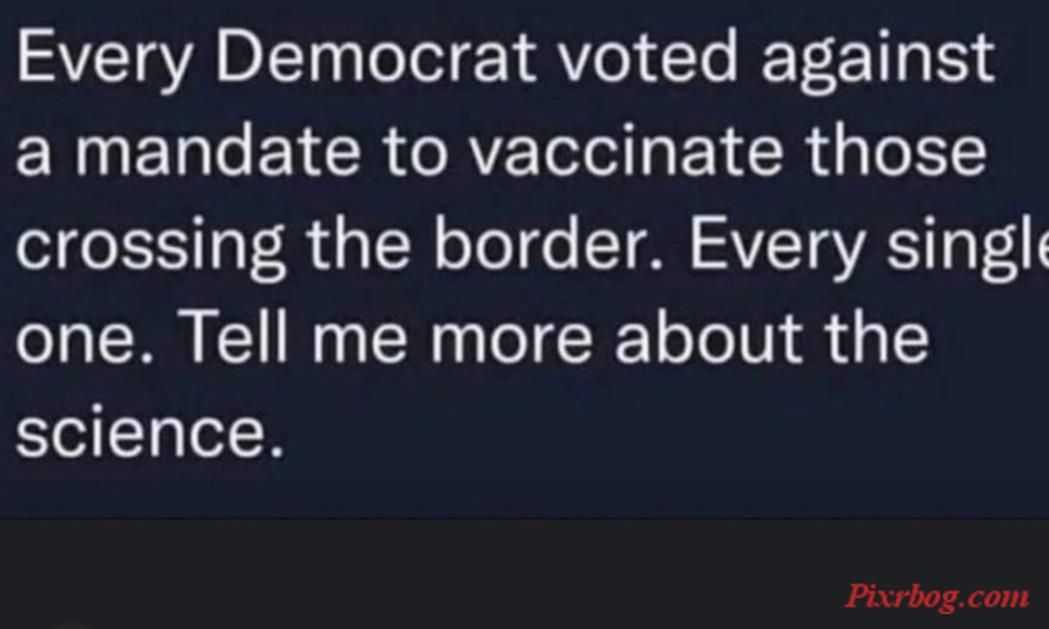Viewport: 1049px width, 629px height.
Task: Click the word "those" ending the second line
Action: coord(896,151)
